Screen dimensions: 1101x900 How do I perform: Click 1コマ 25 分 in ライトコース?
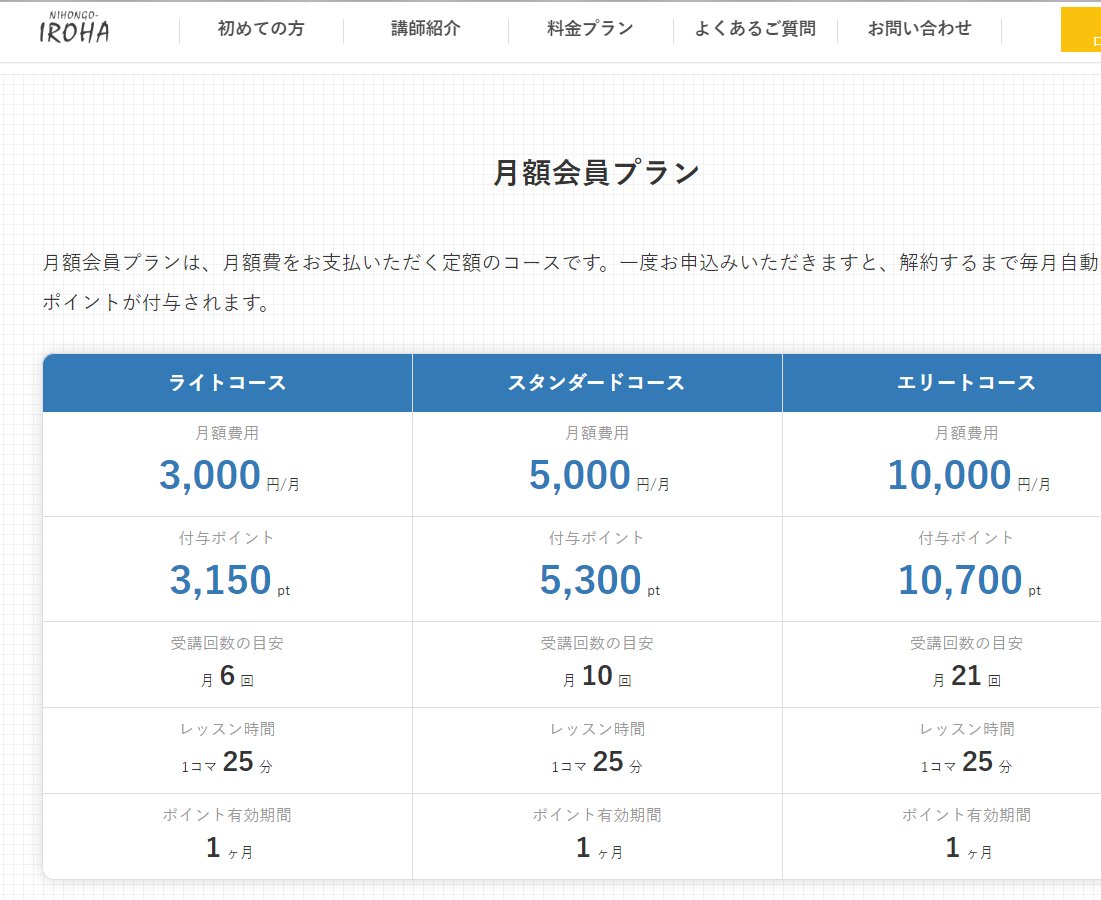pos(228,762)
